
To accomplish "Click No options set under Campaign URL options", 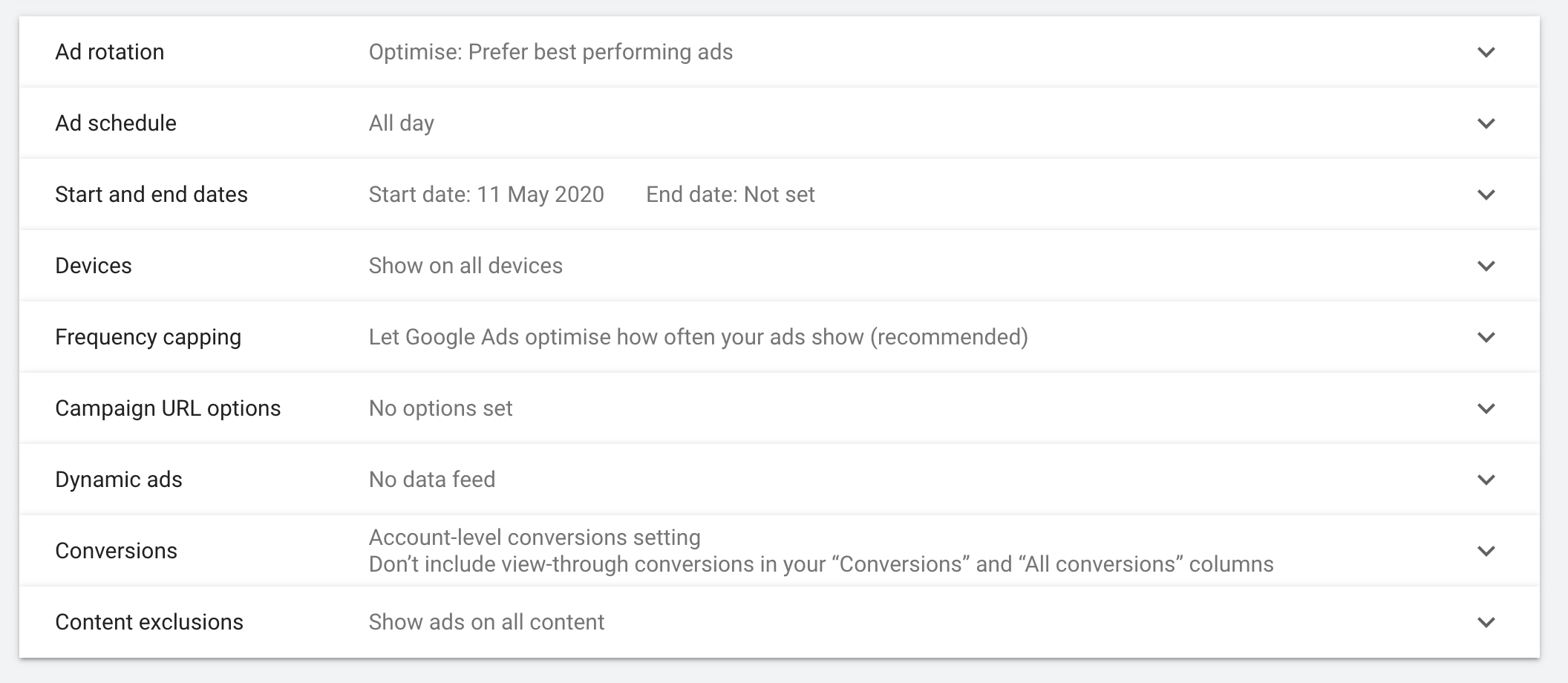I will [440, 408].
